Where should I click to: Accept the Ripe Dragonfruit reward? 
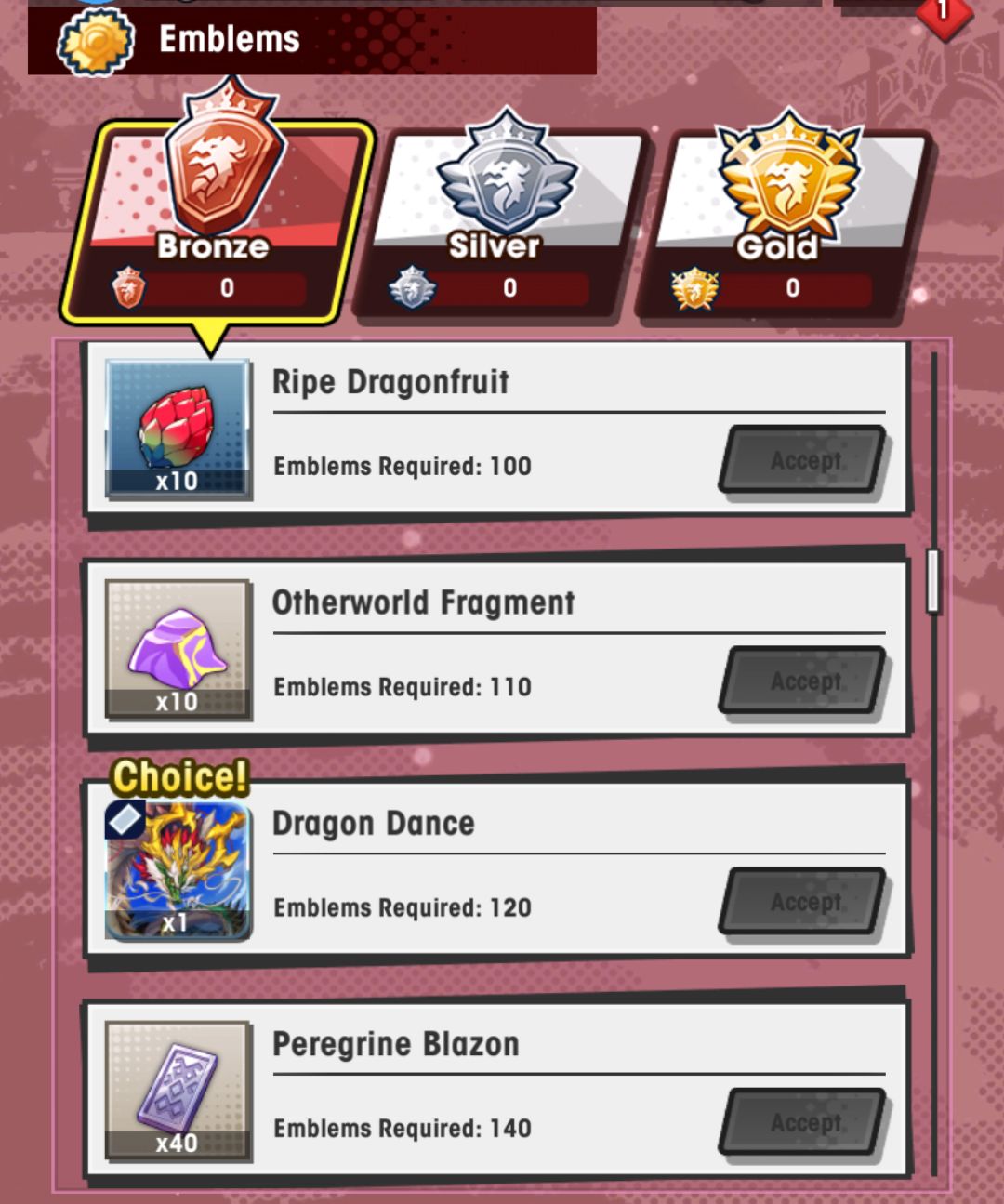click(x=803, y=460)
